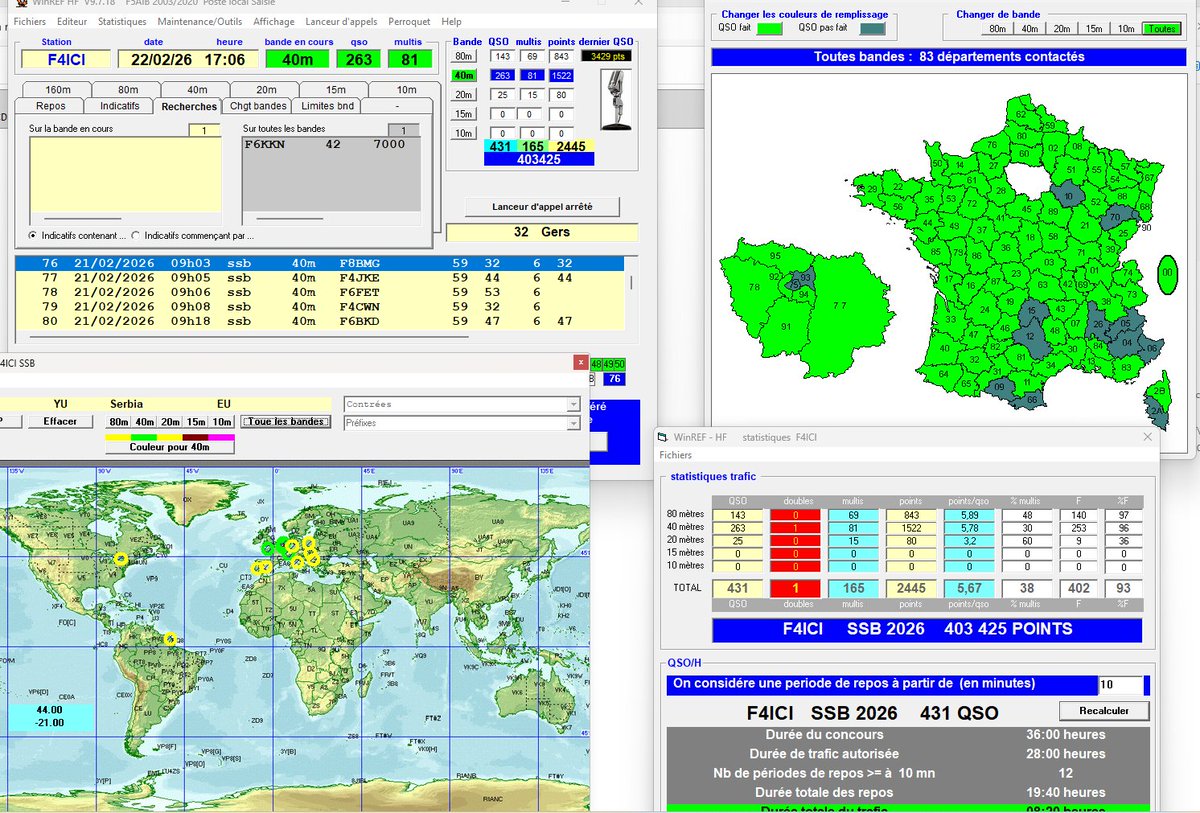Screen dimensions: 1200x813
Task: Select log row 80 with F6BKD
Action: tap(320, 321)
